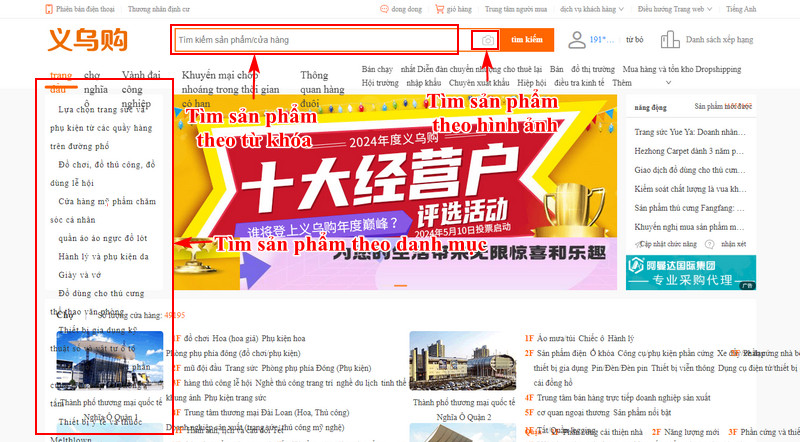Click the orange 'tìm kiếm' search button
This screenshot has height=442, width=800.
527,40
